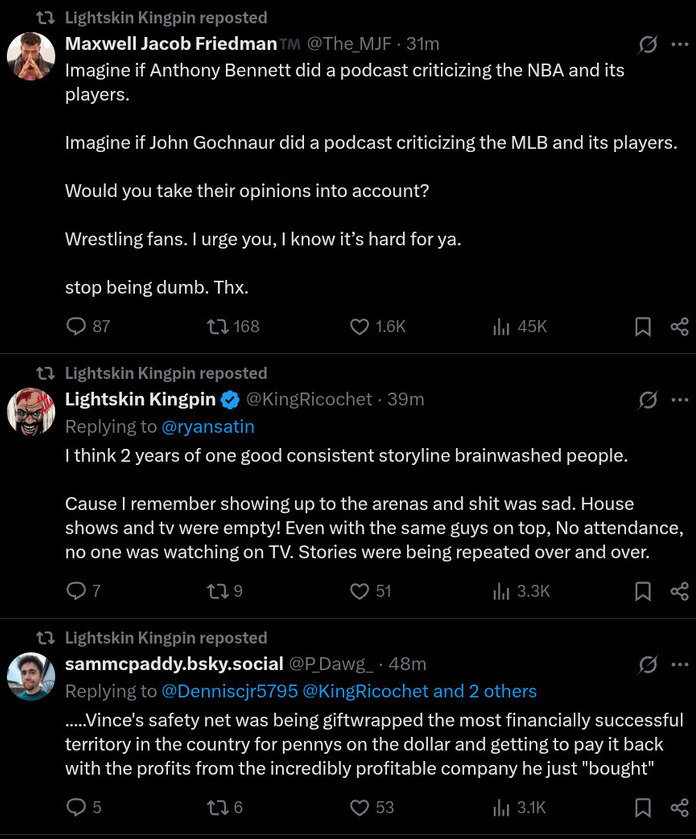View analytics for the 45K views tweet
The image size is (696, 839).
coord(502,326)
